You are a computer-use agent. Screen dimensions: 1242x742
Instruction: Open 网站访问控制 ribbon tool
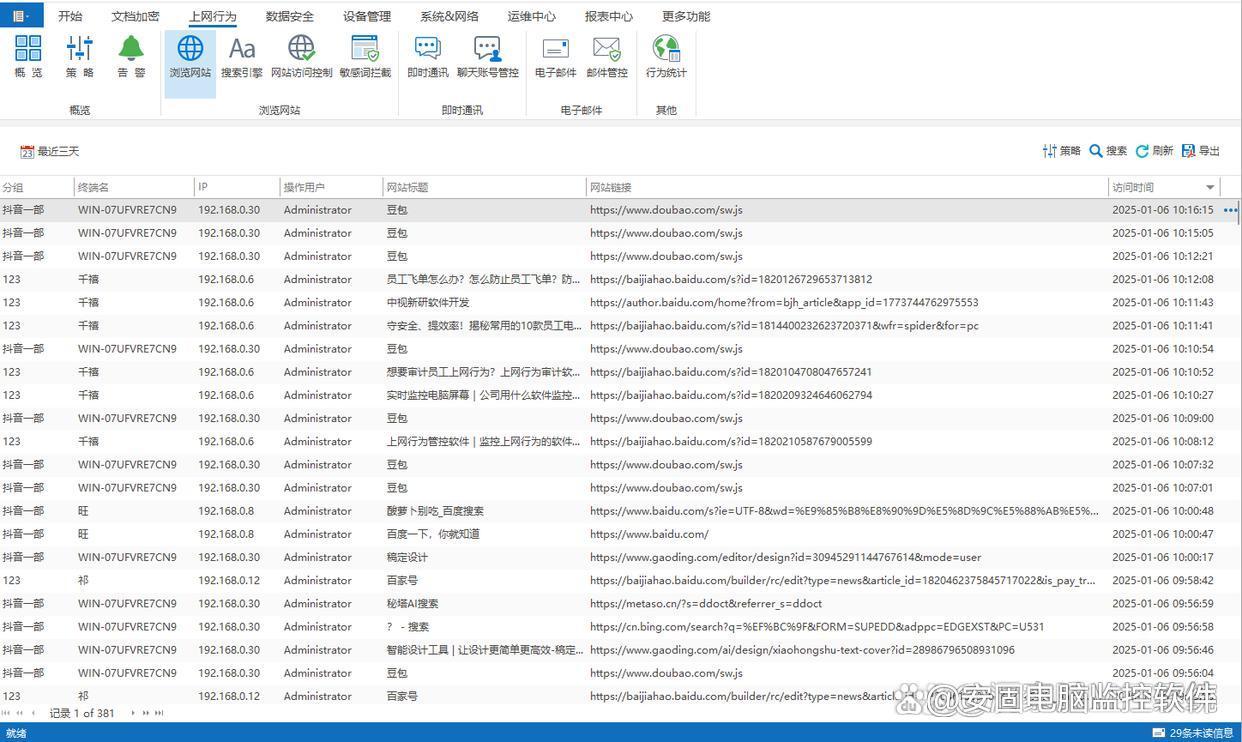click(x=301, y=56)
